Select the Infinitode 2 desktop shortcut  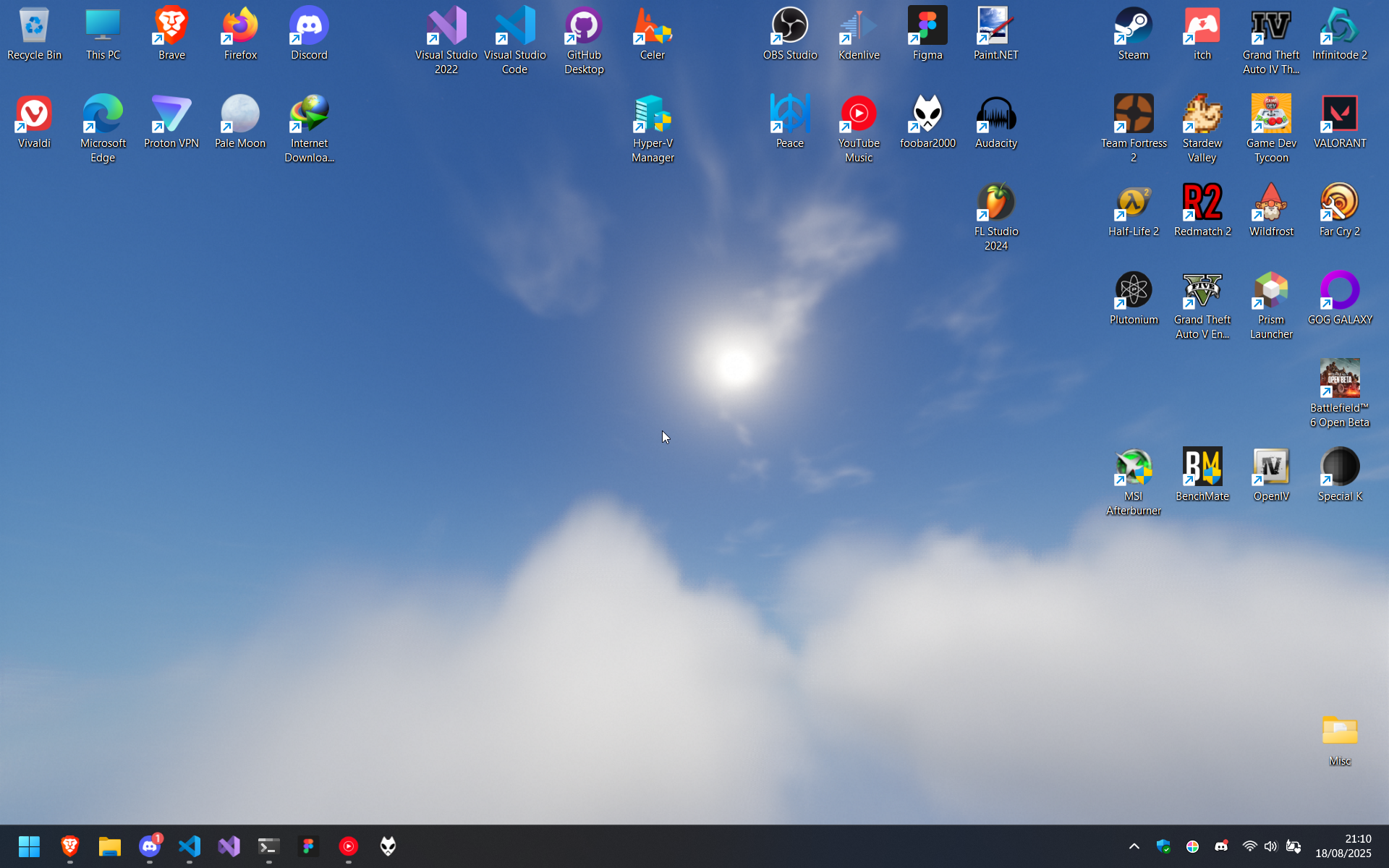1340,34
